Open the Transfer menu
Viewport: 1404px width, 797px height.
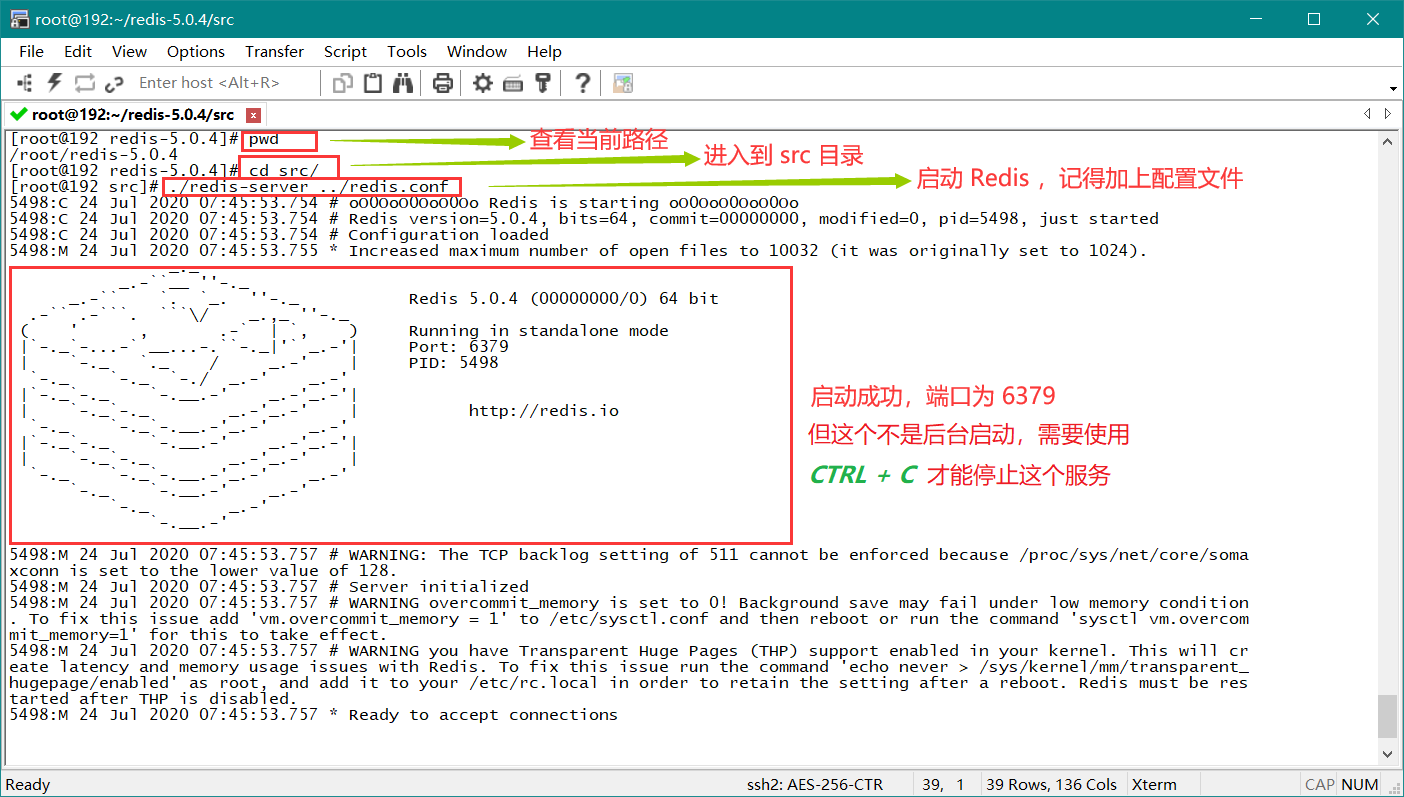(274, 51)
